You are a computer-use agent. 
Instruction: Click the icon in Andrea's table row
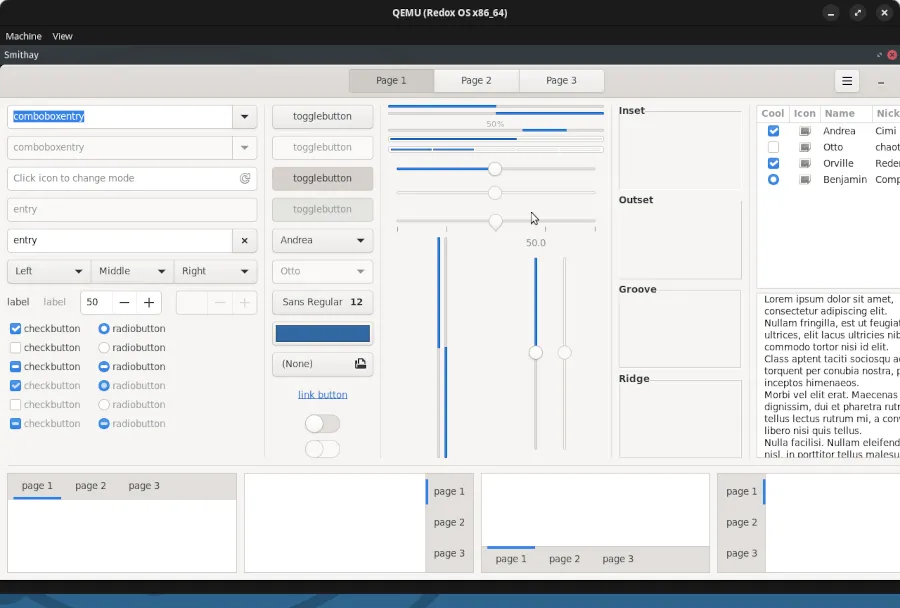pyautogui.click(x=805, y=131)
